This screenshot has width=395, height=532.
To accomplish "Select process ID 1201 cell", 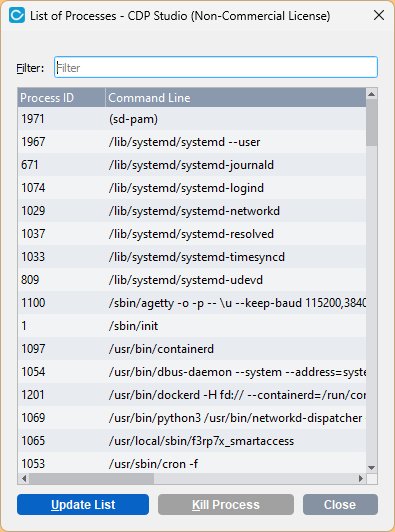I will click(62, 395).
